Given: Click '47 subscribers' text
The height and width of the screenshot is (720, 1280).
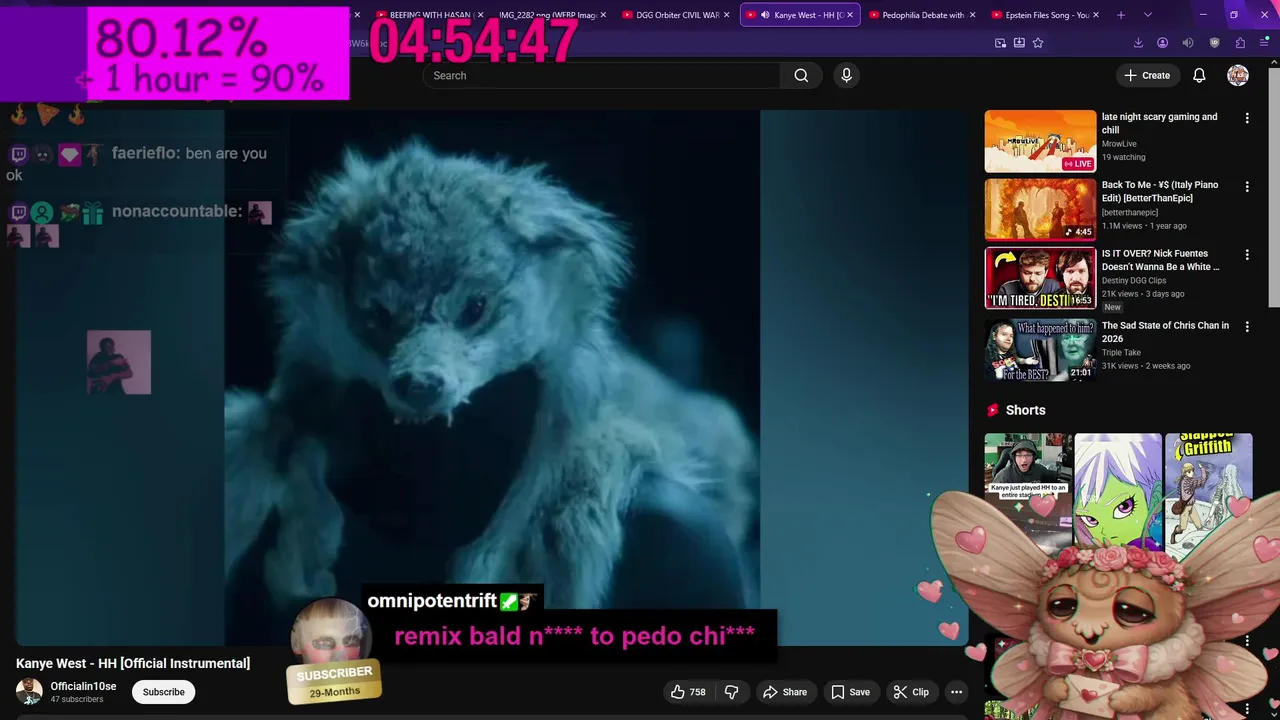Looking at the screenshot, I should tap(77, 699).
